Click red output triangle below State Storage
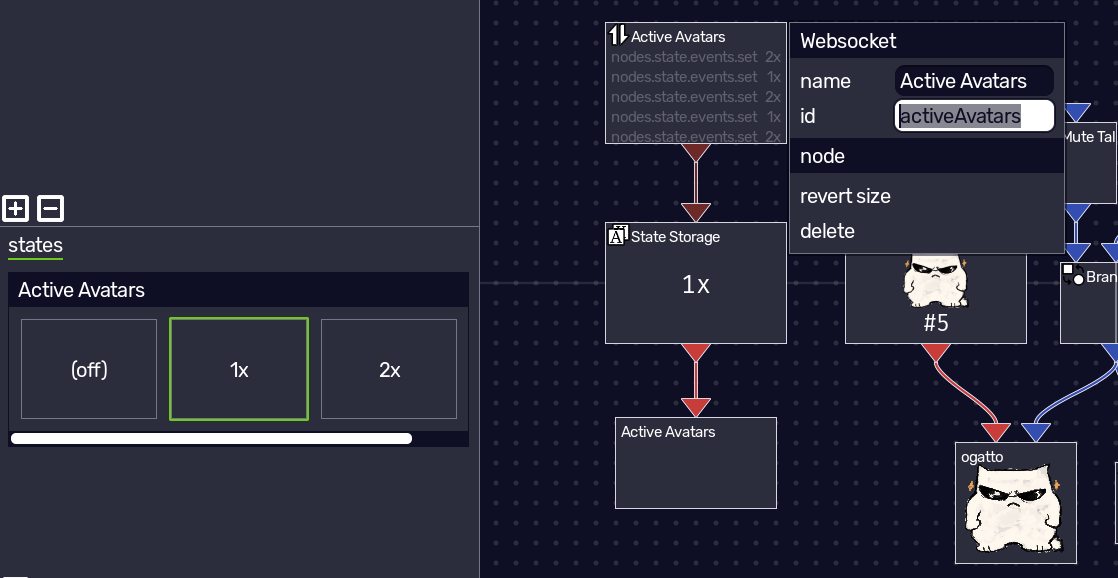Screen dimensions: 1118x578 (x=696, y=353)
